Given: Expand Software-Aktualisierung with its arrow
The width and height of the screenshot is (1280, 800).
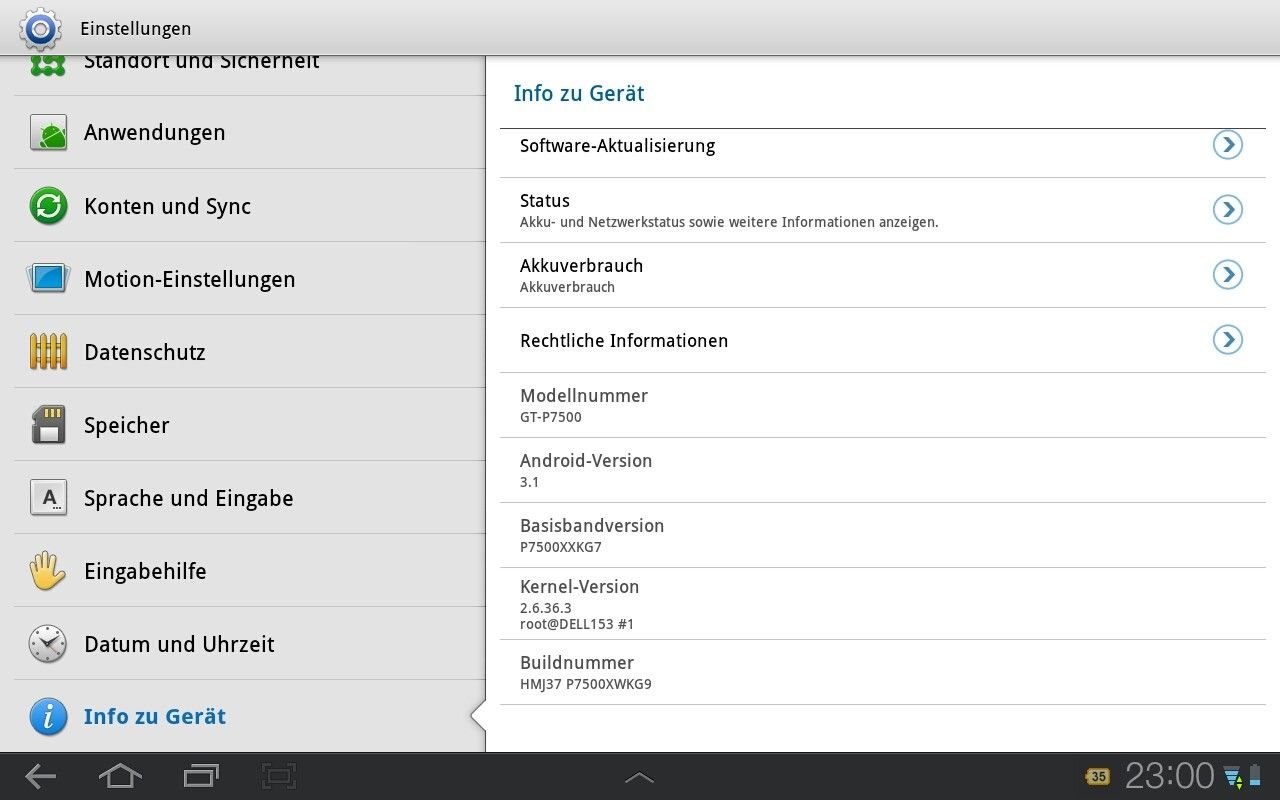Looking at the screenshot, I should click(x=1227, y=145).
